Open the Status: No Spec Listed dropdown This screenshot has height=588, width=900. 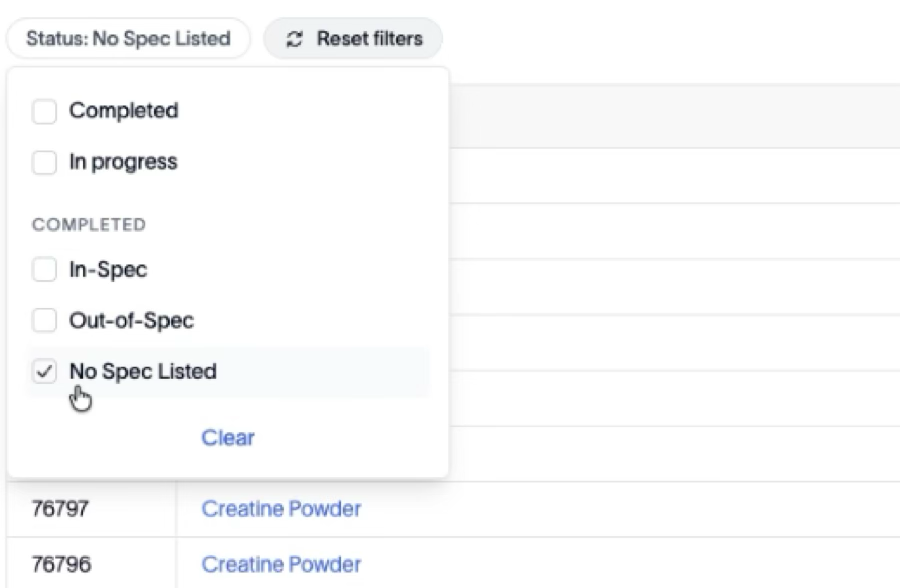click(128, 38)
